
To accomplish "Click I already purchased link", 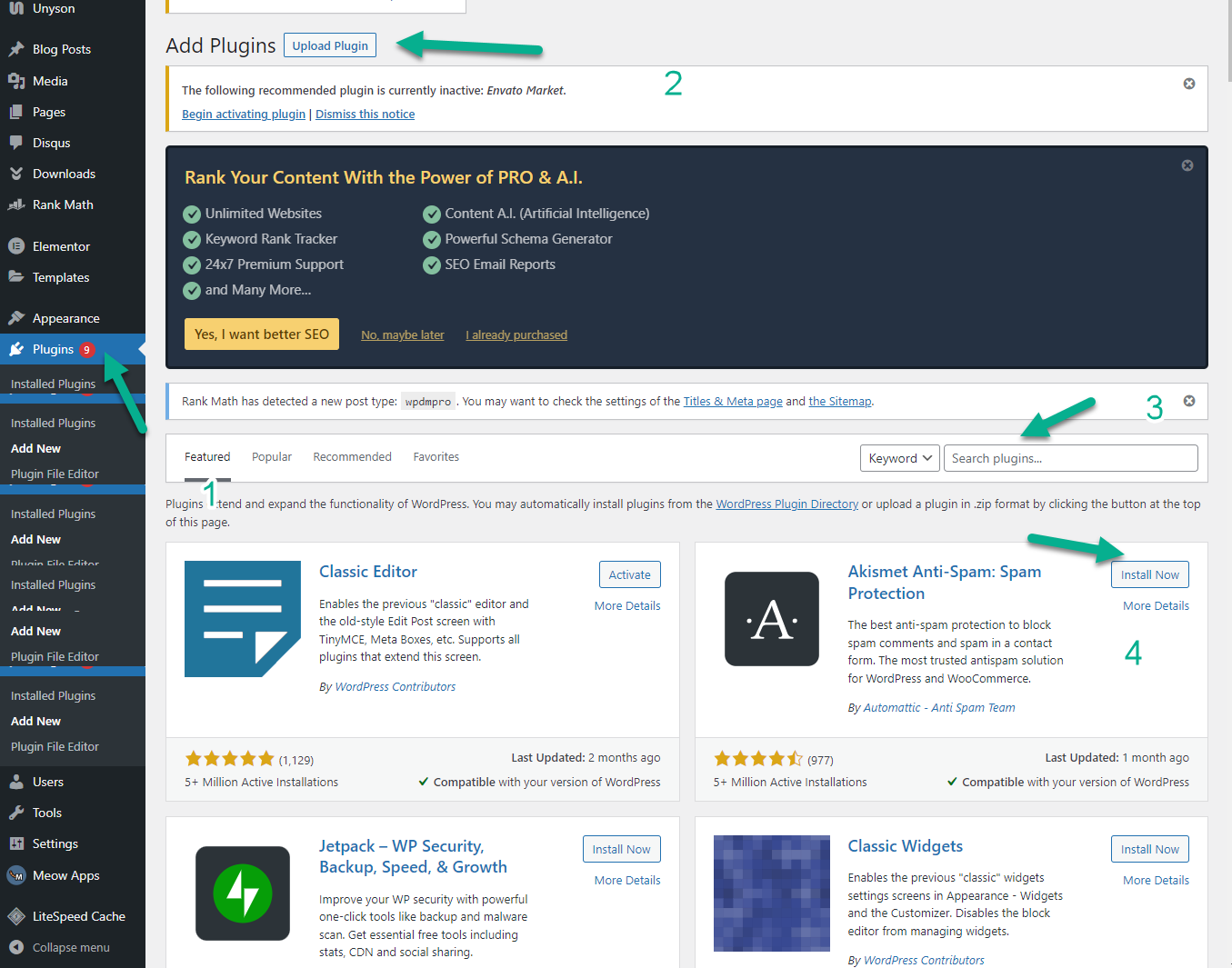I will pos(516,334).
